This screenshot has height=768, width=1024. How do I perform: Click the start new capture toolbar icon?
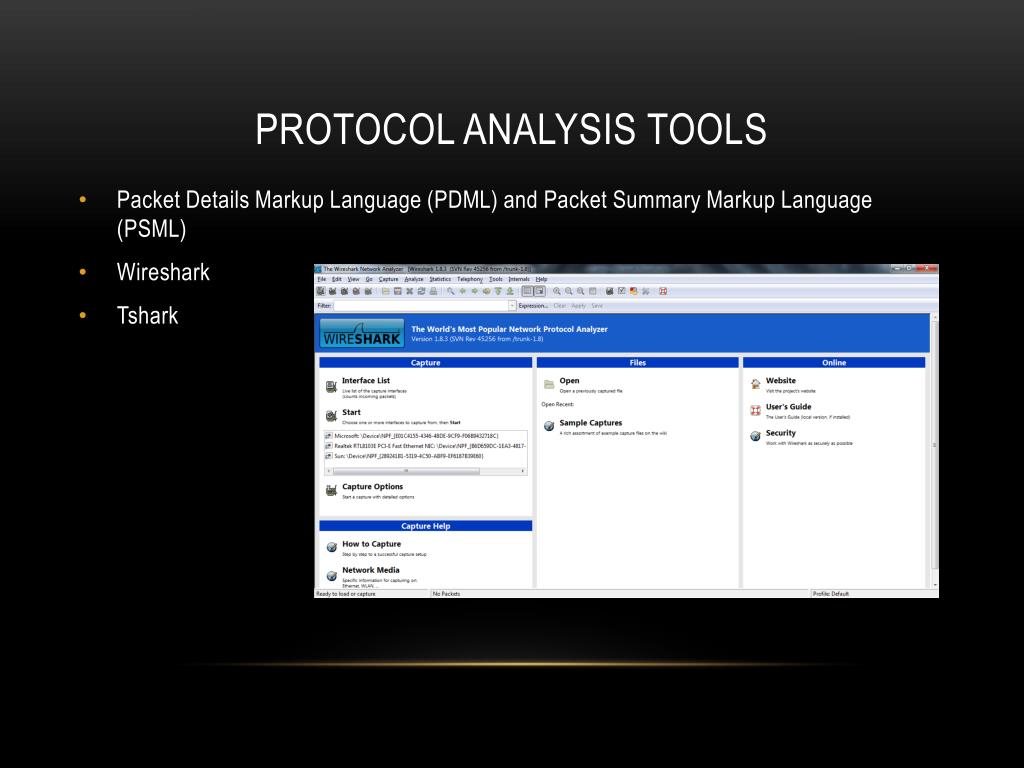coord(344,291)
